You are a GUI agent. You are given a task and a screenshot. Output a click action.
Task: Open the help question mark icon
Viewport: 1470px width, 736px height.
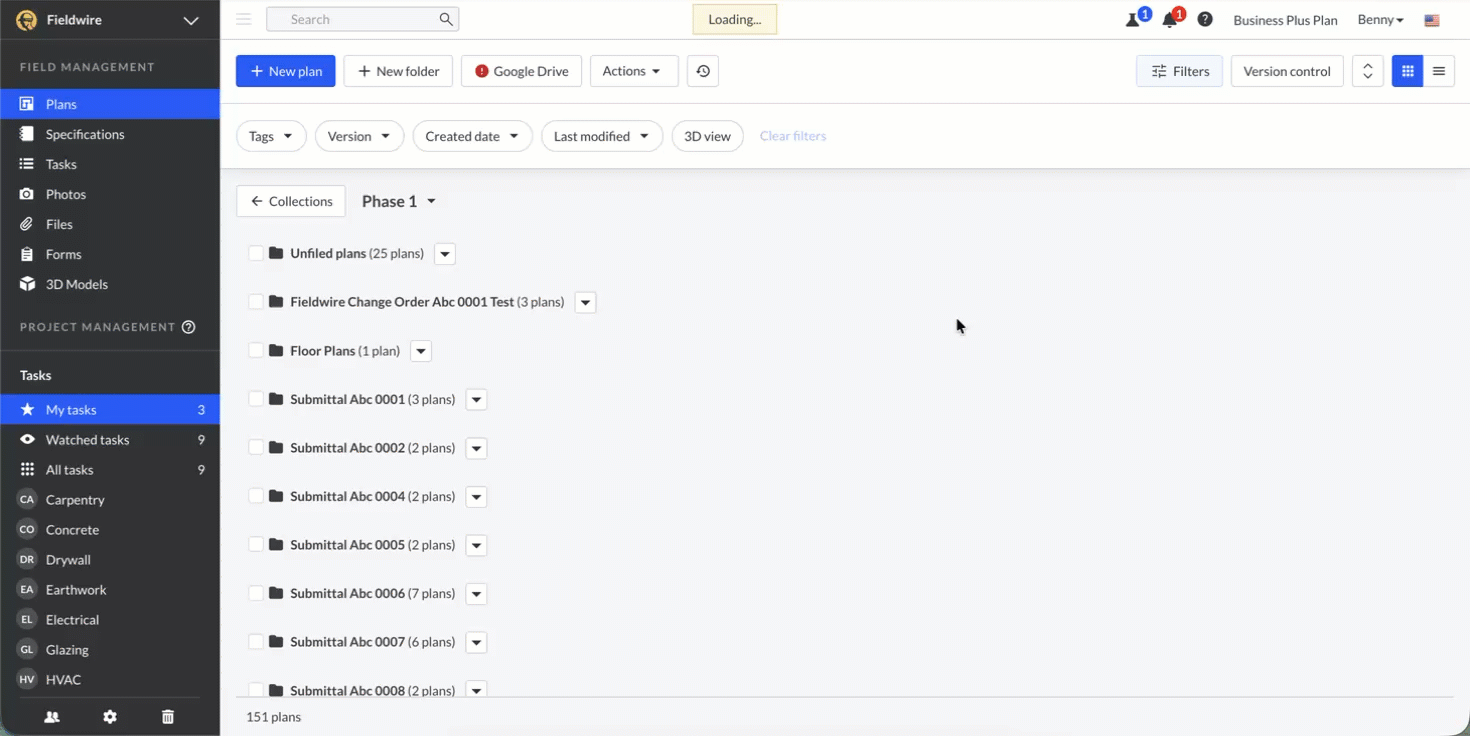click(x=1205, y=20)
